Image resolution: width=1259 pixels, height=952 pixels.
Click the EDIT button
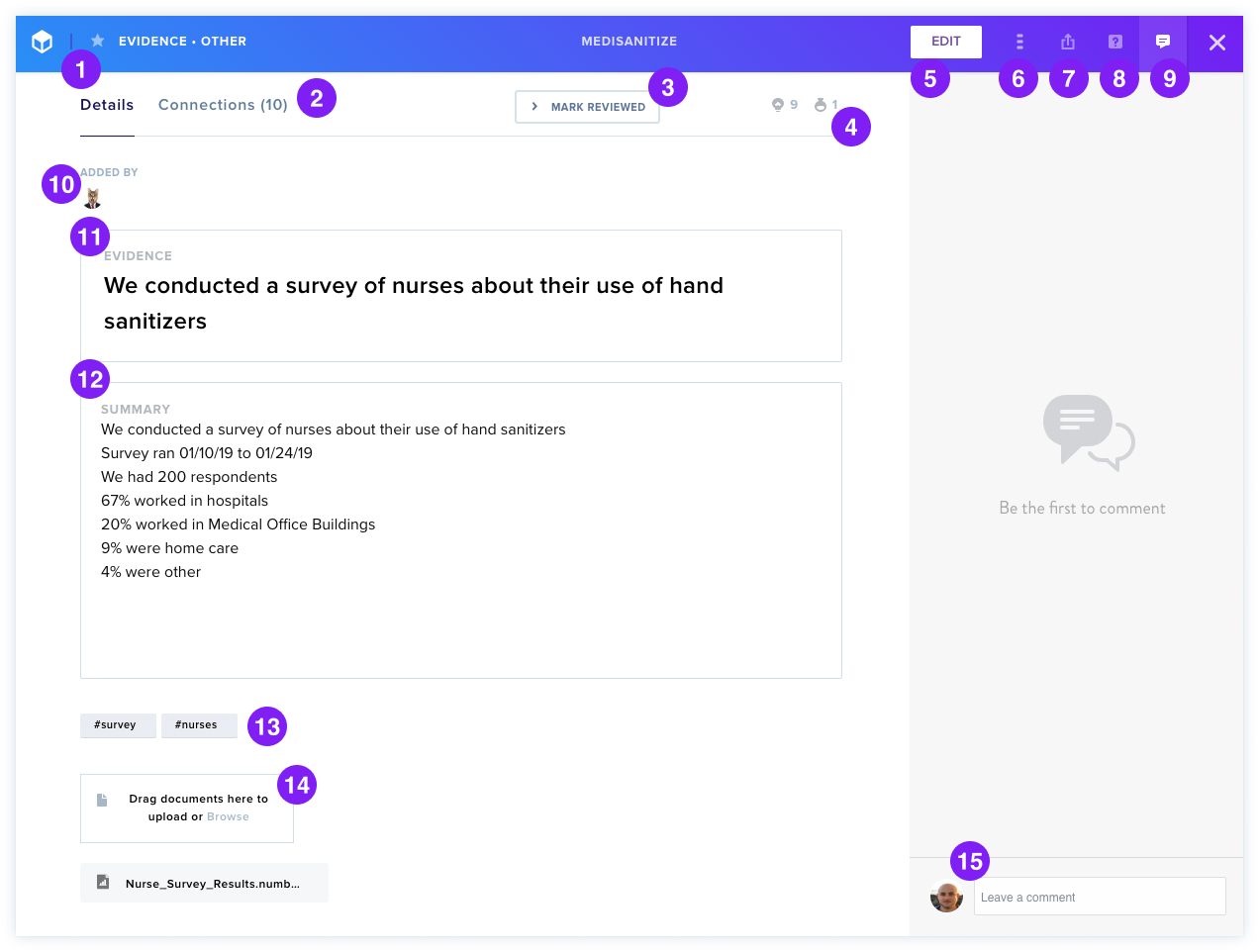(x=946, y=42)
